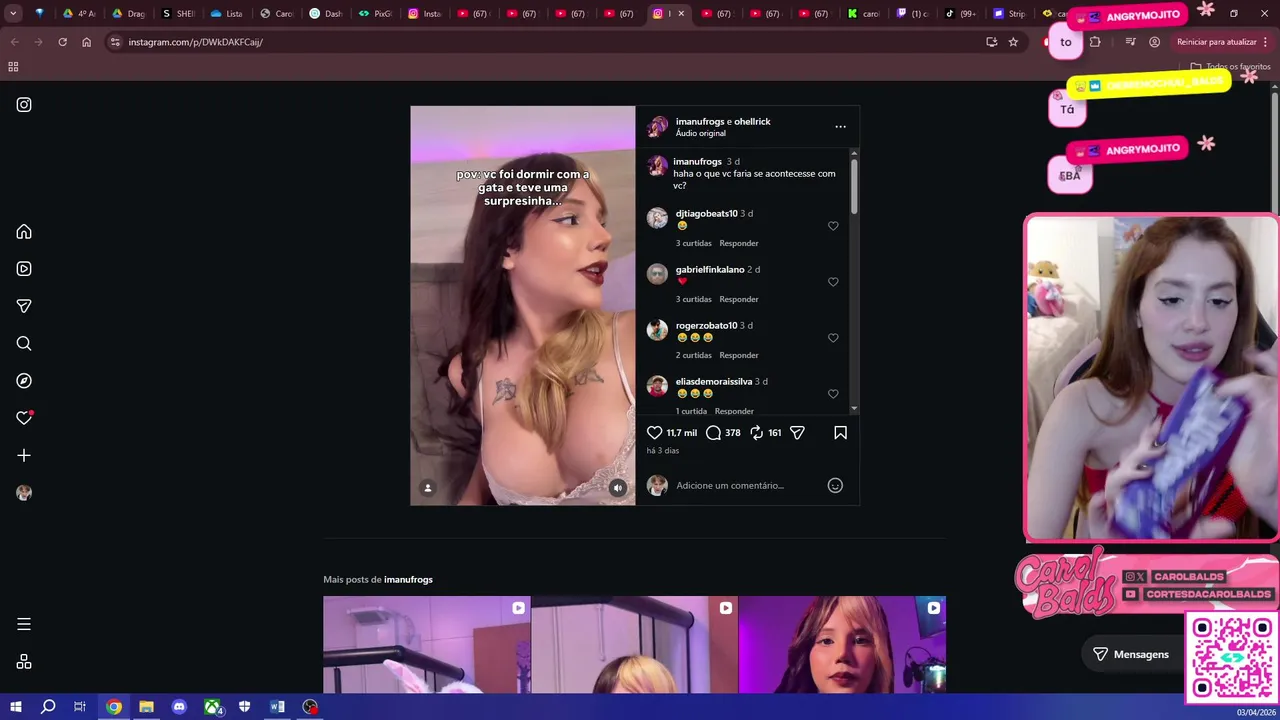1280x720 pixels.
Task: Open imanufrogs link in Mais posts heading
Action: (408, 580)
